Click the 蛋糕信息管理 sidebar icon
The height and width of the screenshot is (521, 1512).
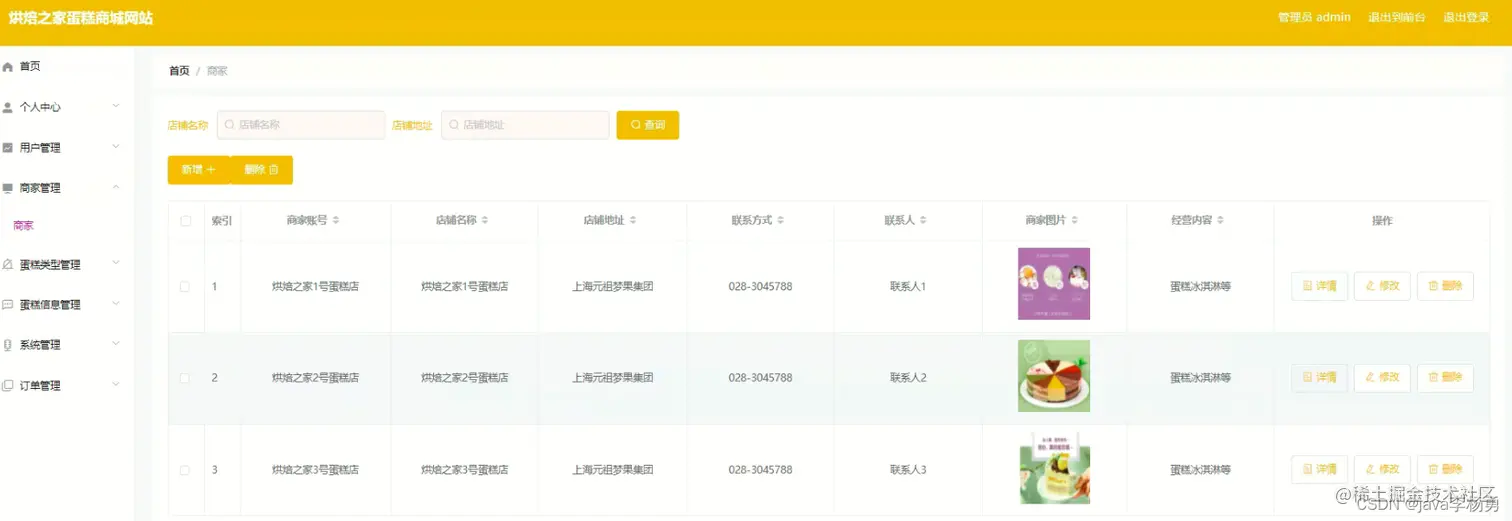click(x=8, y=305)
